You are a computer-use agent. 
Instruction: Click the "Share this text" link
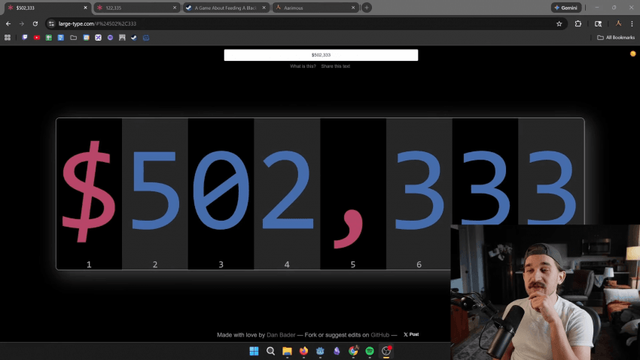click(x=336, y=66)
